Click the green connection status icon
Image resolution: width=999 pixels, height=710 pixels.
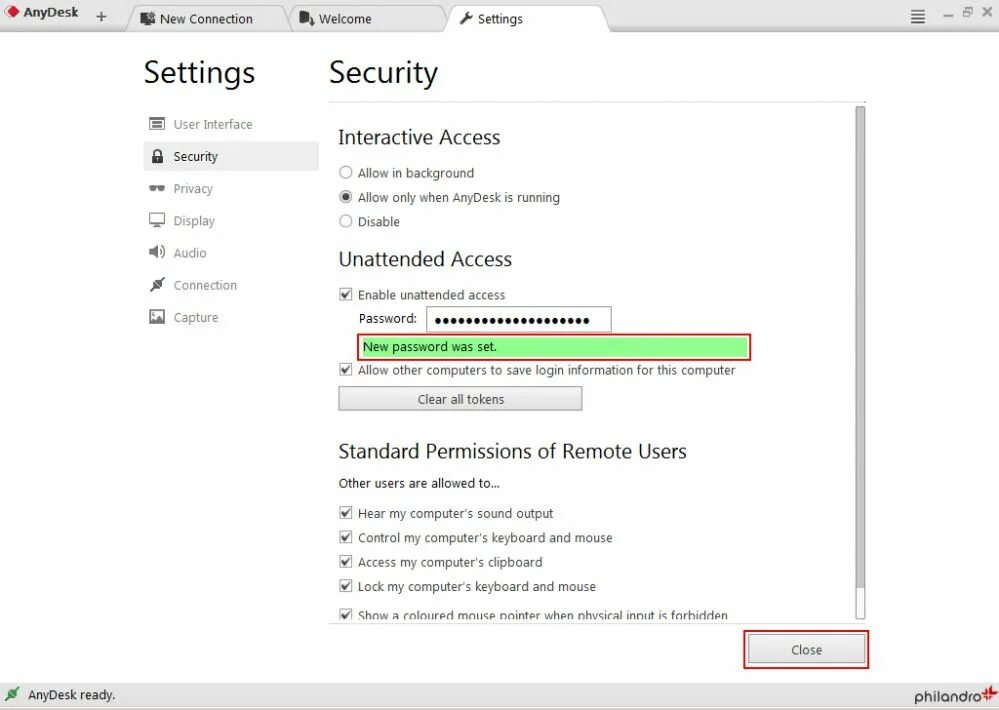click(x=12, y=693)
